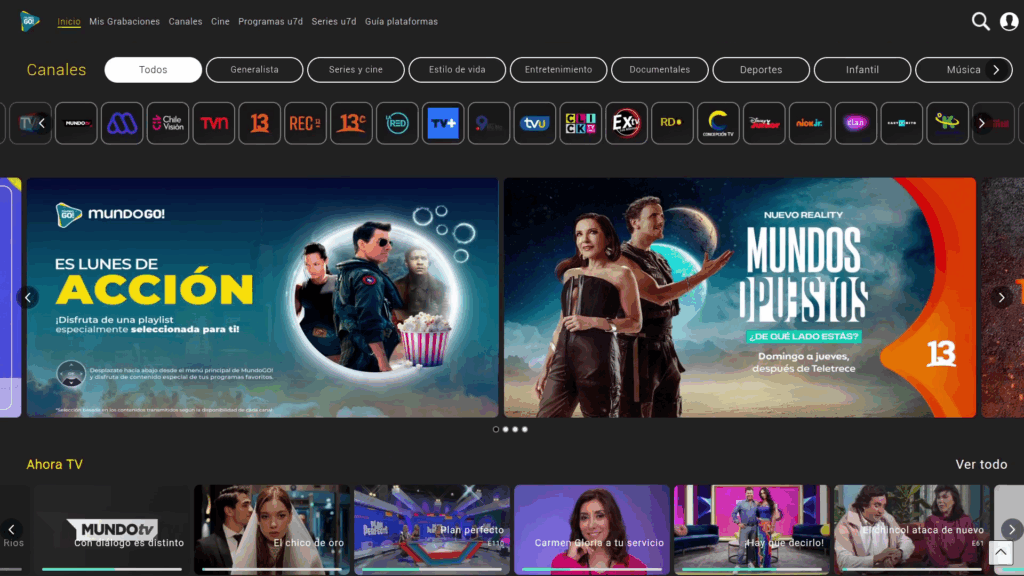Play 'El chico de oro' thumbnail
Viewport: 1024px width, 576px height.
(272, 530)
